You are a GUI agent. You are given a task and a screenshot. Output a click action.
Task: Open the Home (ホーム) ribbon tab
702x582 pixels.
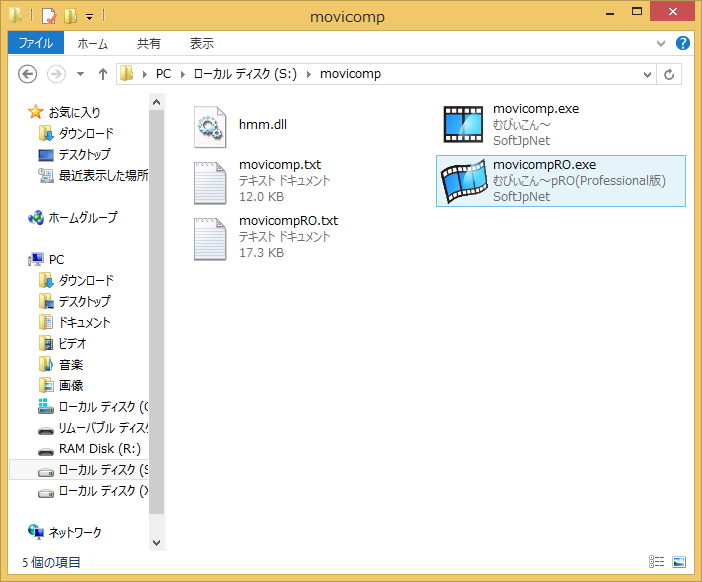[x=93, y=43]
